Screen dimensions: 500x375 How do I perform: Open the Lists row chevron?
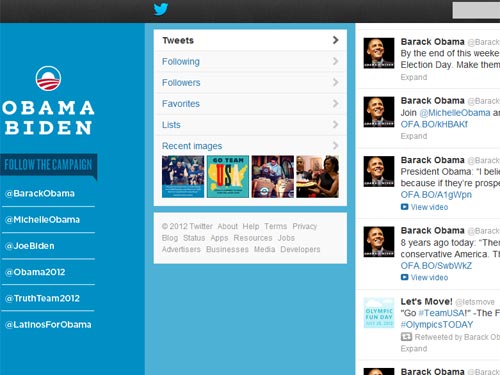pos(336,125)
